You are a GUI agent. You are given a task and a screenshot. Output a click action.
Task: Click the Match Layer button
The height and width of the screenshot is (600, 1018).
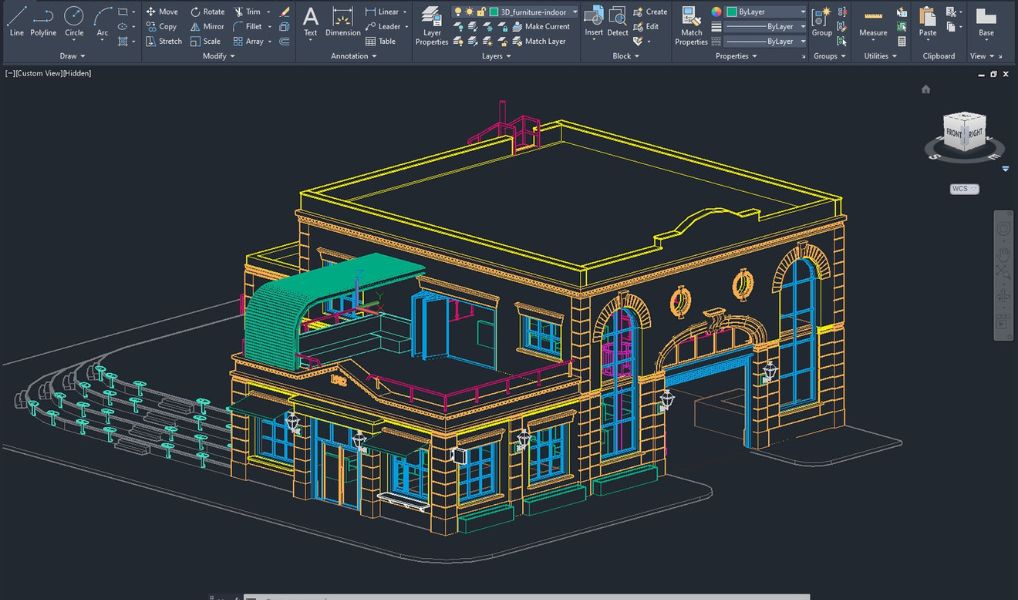click(x=540, y=41)
